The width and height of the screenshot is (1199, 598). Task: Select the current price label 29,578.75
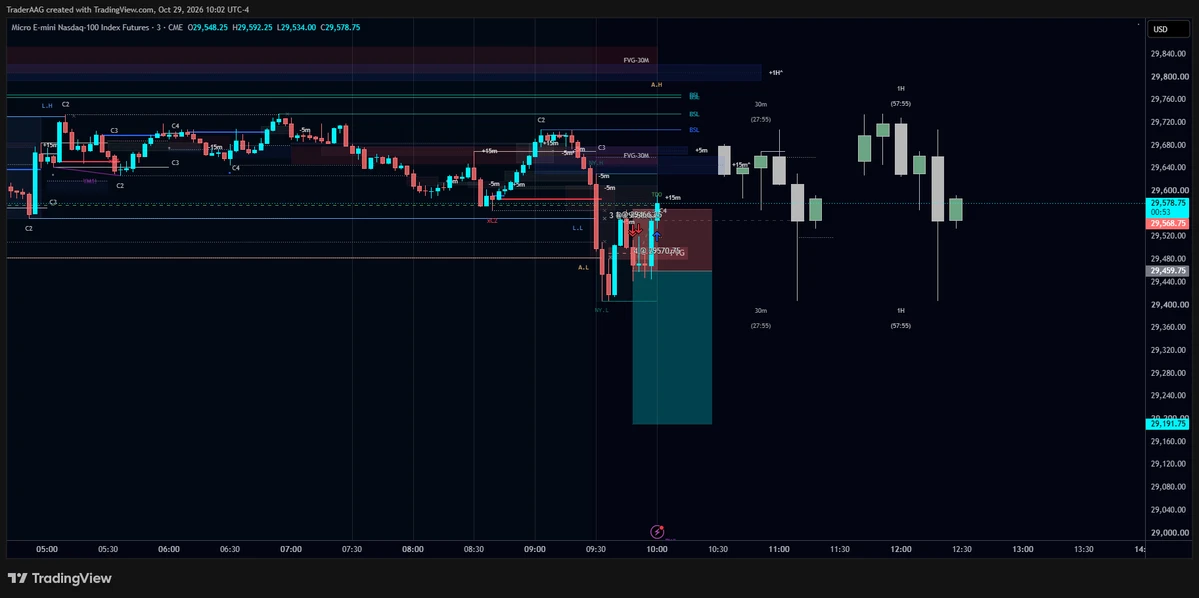(x=1168, y=203)
